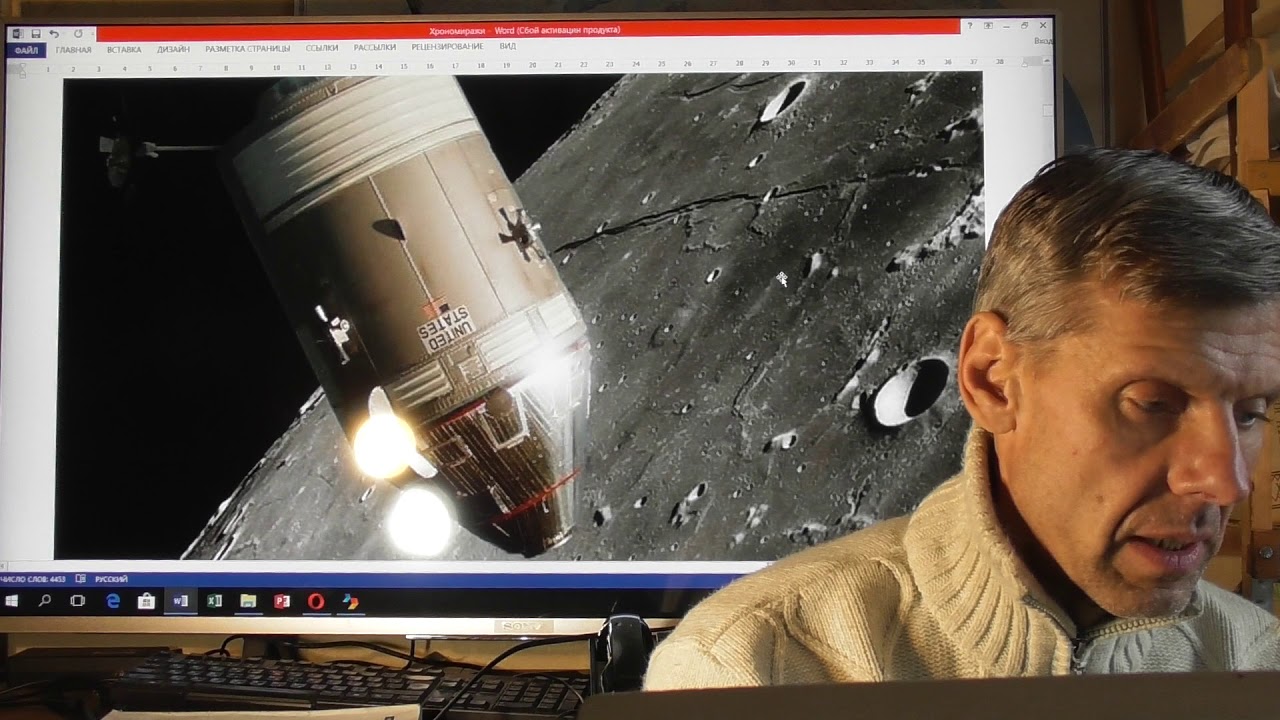Image resolution: width=1280 pixels, height=720 pixels.
Task: Switch to the РЕЦЕНЗИРОВАНИЕ tab
Action: 447,46
